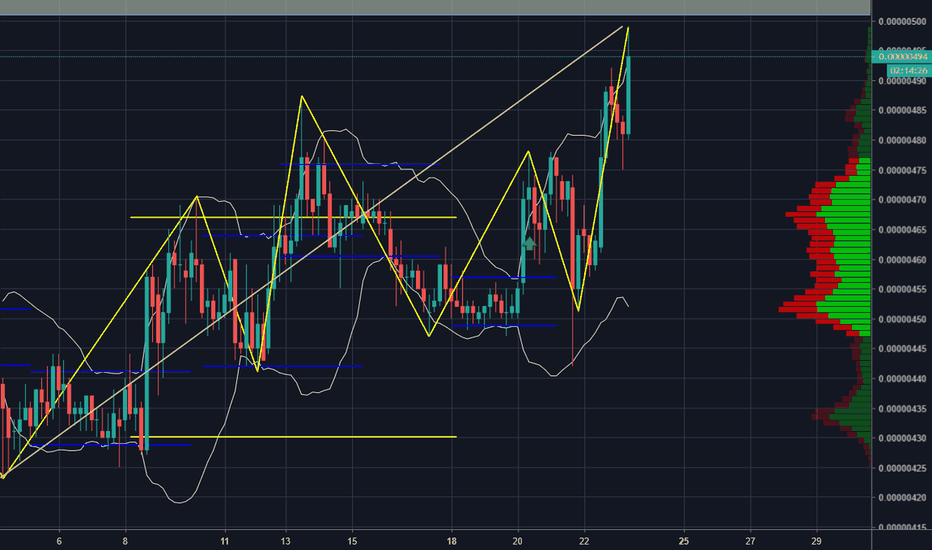Click date label 20 on time axis
The height and width of the screenshot is (550, 932).
[x=518, y=541]
